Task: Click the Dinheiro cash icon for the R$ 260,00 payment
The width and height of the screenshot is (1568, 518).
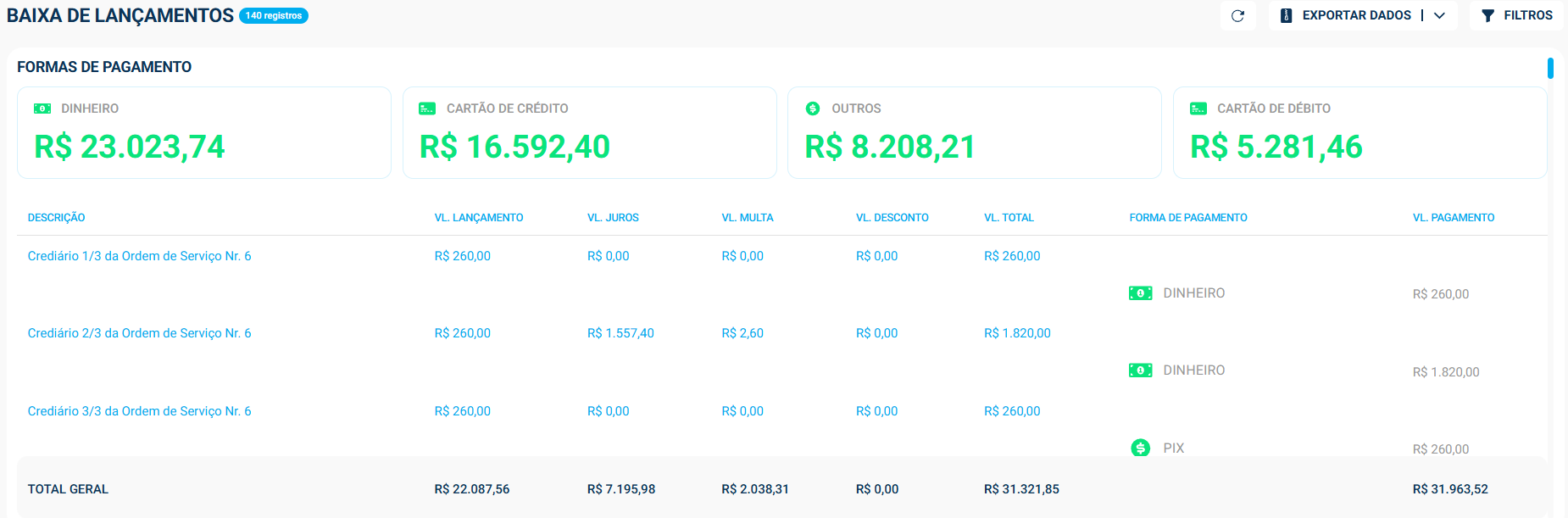Action: 1140,293
